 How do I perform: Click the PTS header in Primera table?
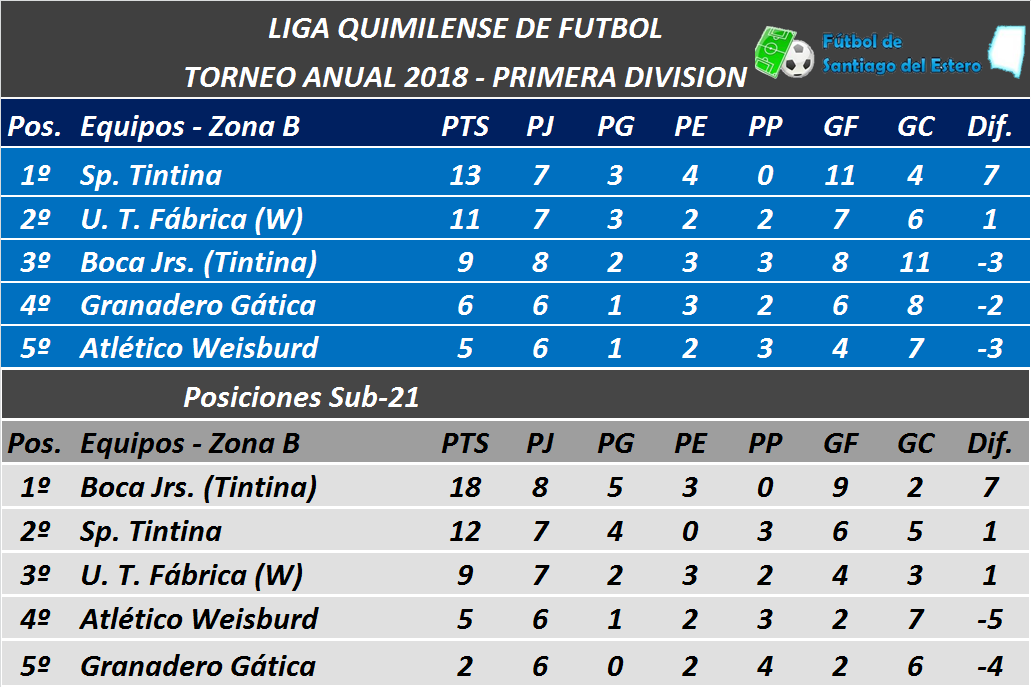click(x=465, y=126)
